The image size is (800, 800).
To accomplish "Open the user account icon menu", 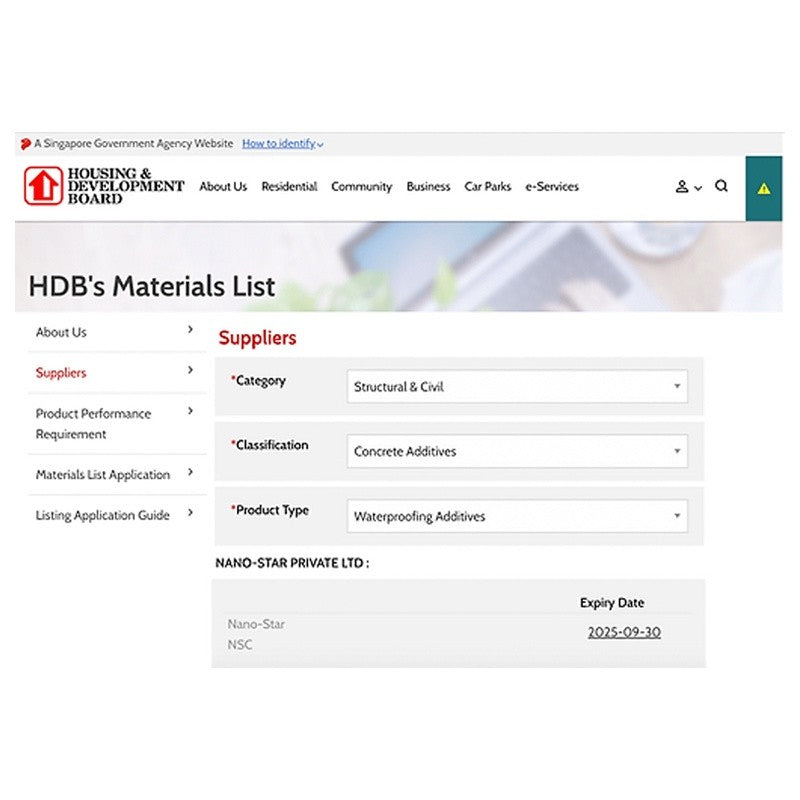I will point(682,187).
